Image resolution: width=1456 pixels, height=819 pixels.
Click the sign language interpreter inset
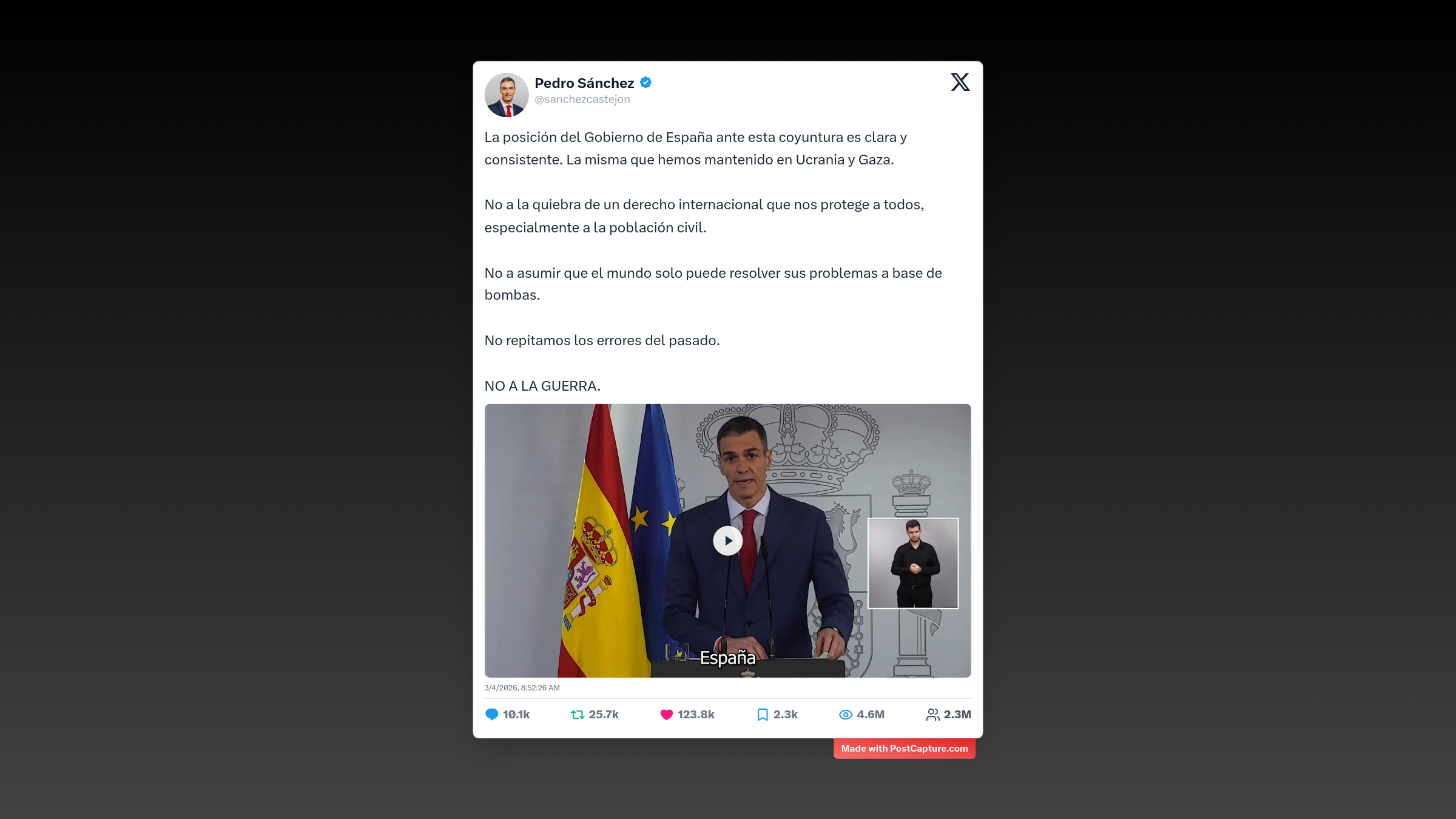pyautogui.click(x=913, y=563)
